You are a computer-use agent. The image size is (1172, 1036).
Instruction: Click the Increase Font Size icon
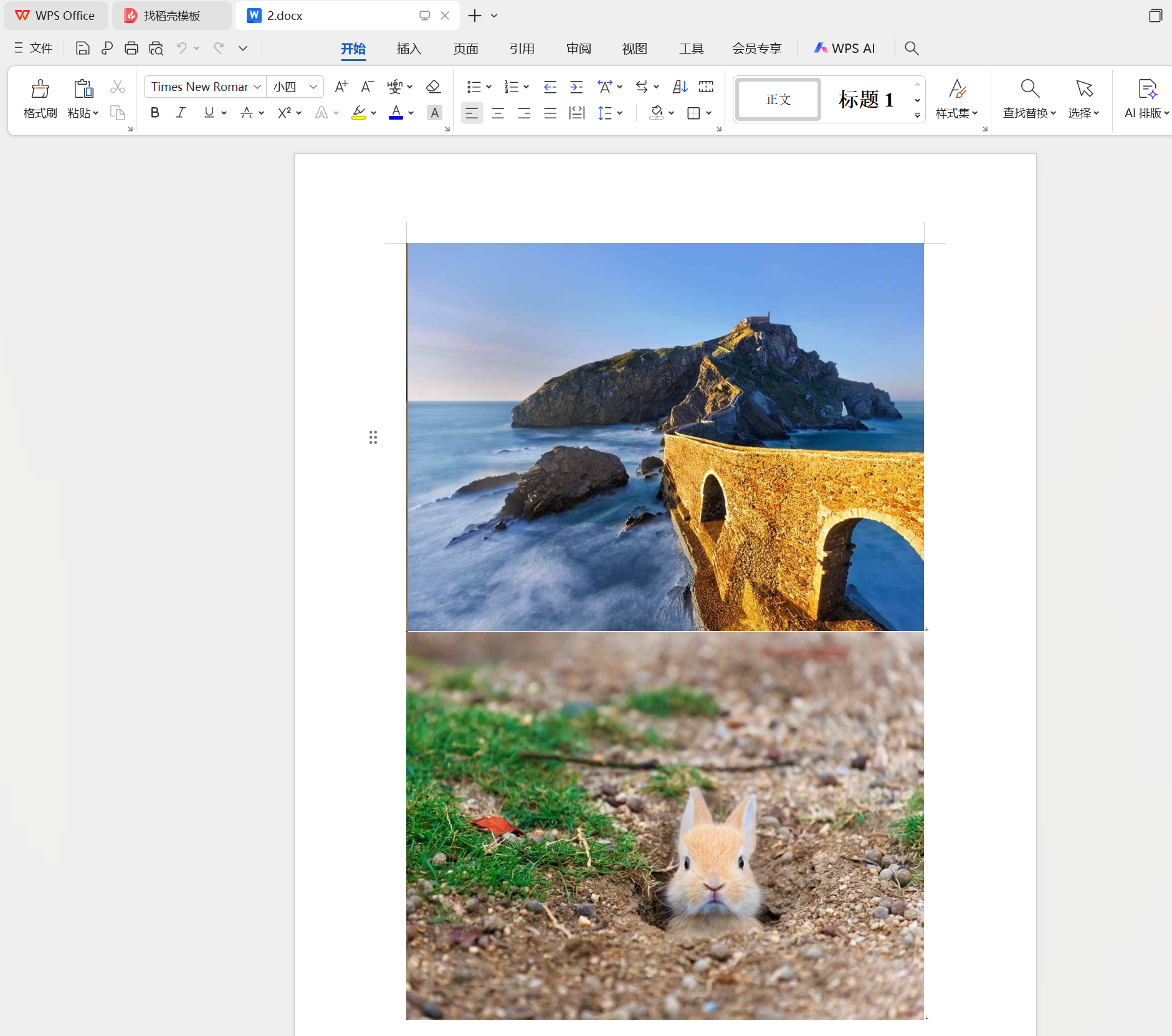[x=341, y=87]
